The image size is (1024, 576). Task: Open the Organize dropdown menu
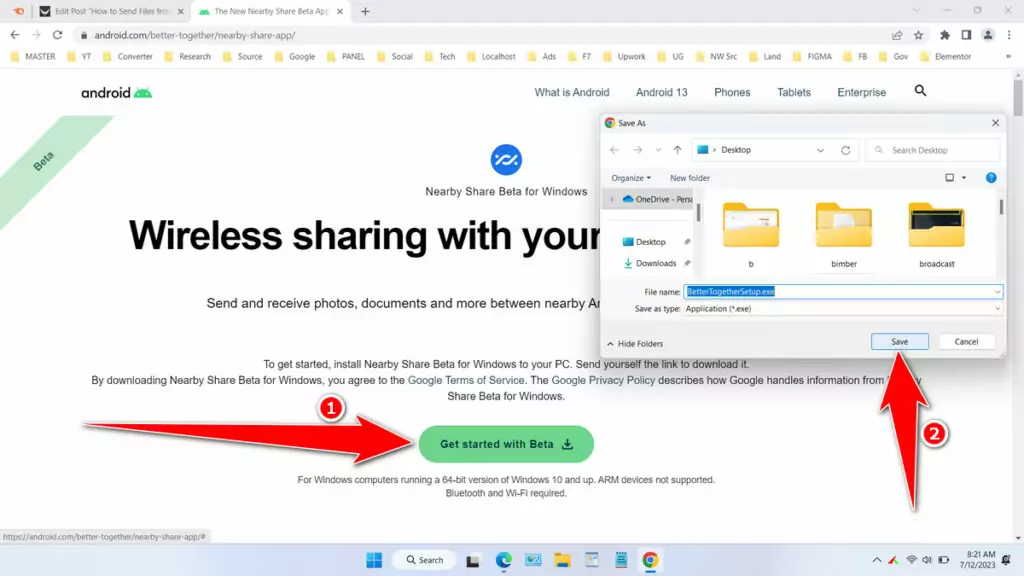coord(631,178)
